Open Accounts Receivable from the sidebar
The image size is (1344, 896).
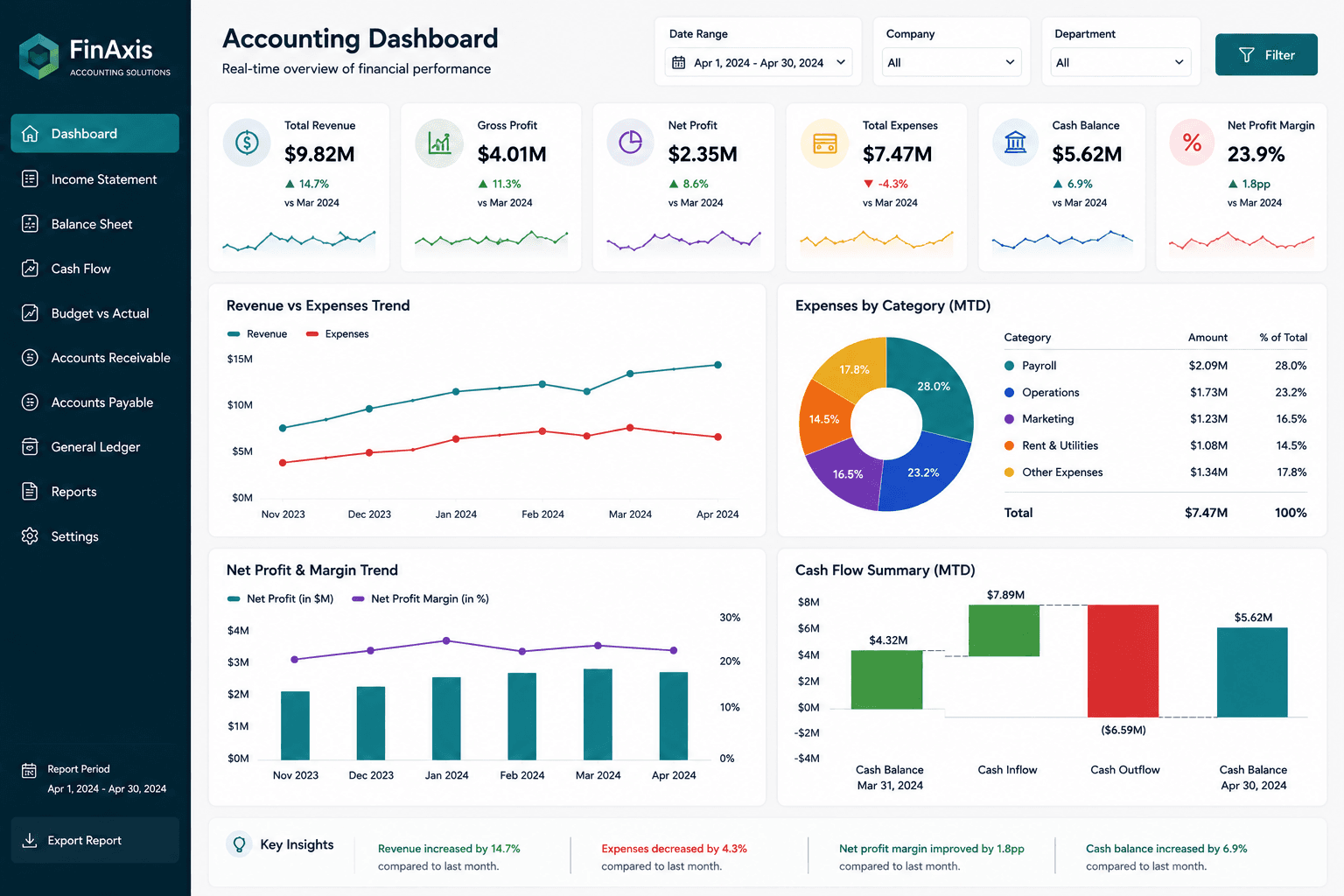(94, 358)
